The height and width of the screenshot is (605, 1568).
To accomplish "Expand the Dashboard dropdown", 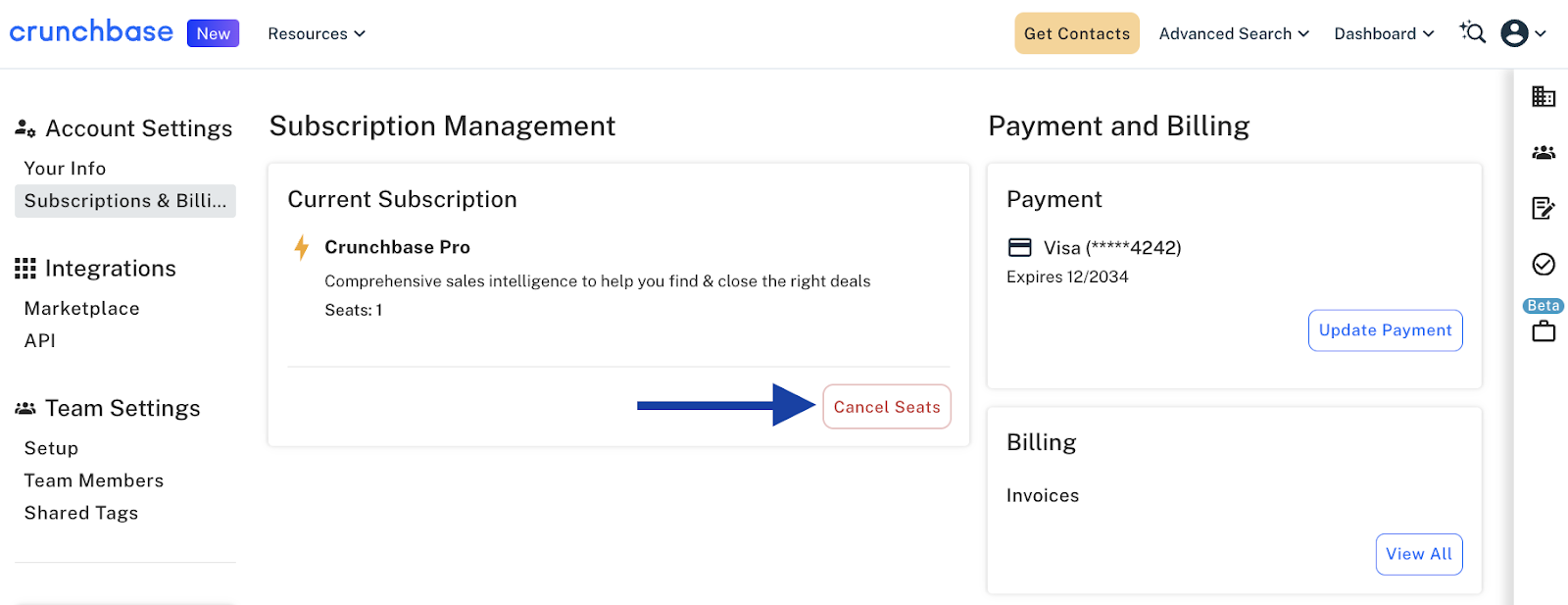I will coord(1384,33).
